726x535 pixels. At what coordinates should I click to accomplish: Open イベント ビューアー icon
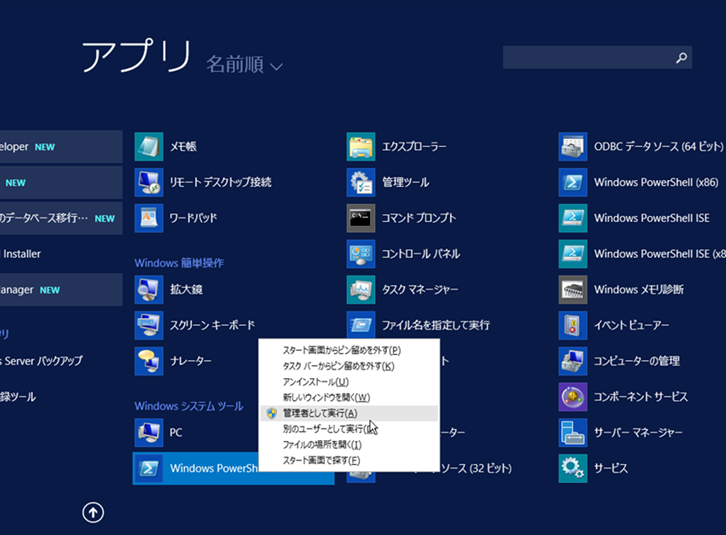(x=573, y=325)
